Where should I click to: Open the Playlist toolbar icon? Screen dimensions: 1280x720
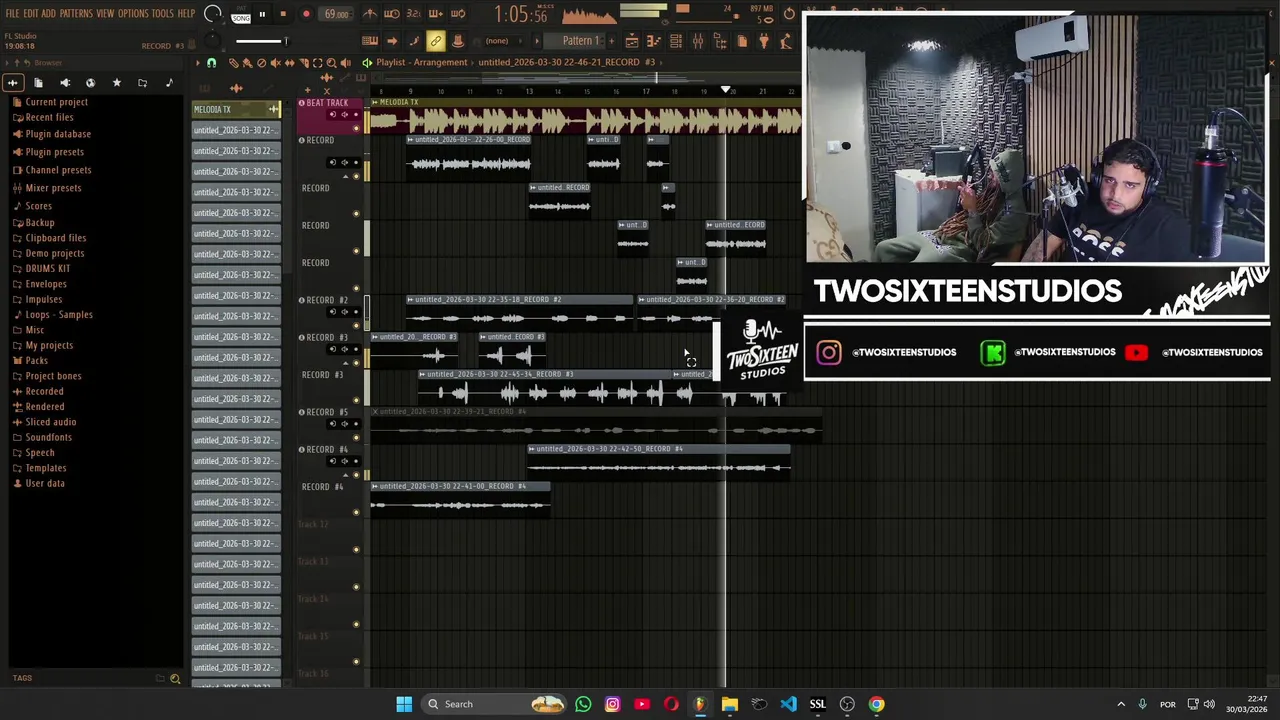tap(631, 41)
